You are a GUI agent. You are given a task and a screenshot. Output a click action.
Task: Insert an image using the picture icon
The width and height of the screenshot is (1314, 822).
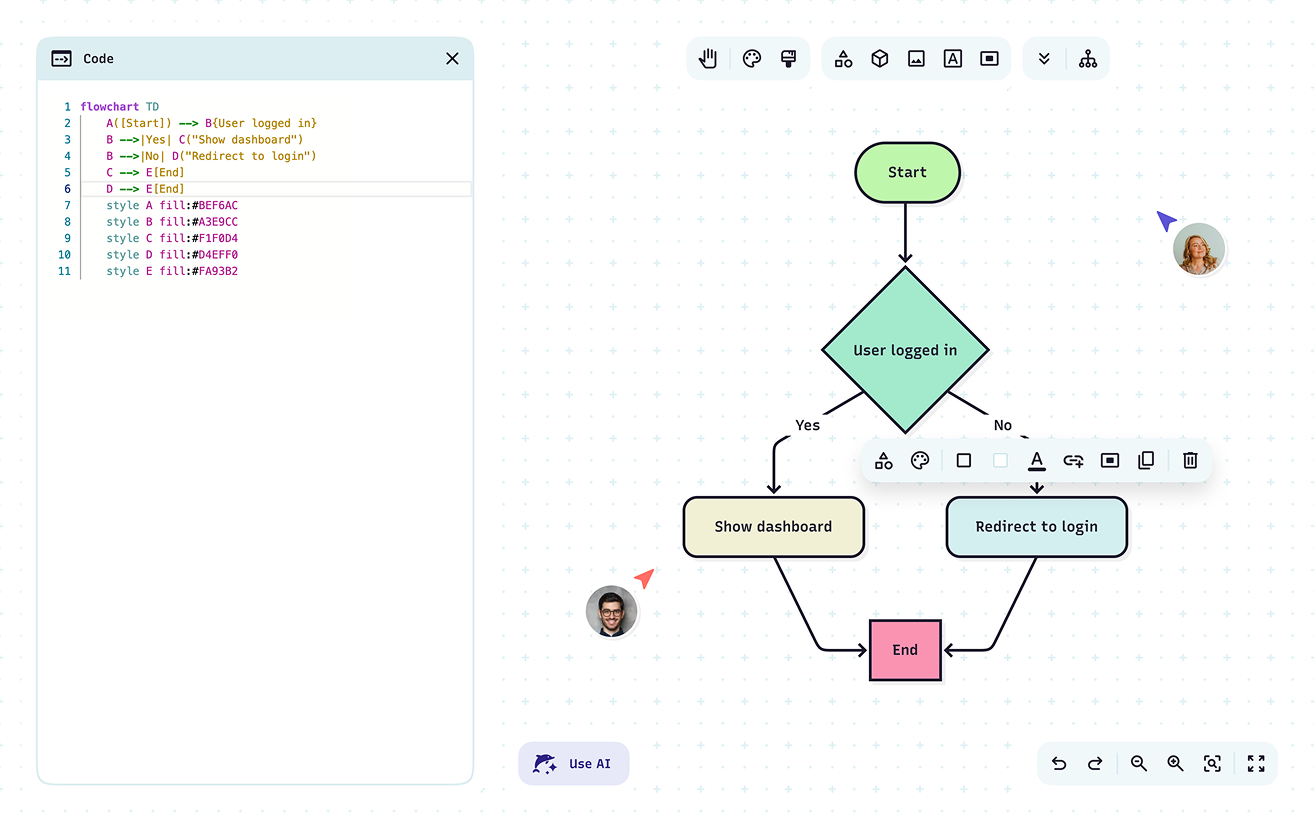point(916,59)
